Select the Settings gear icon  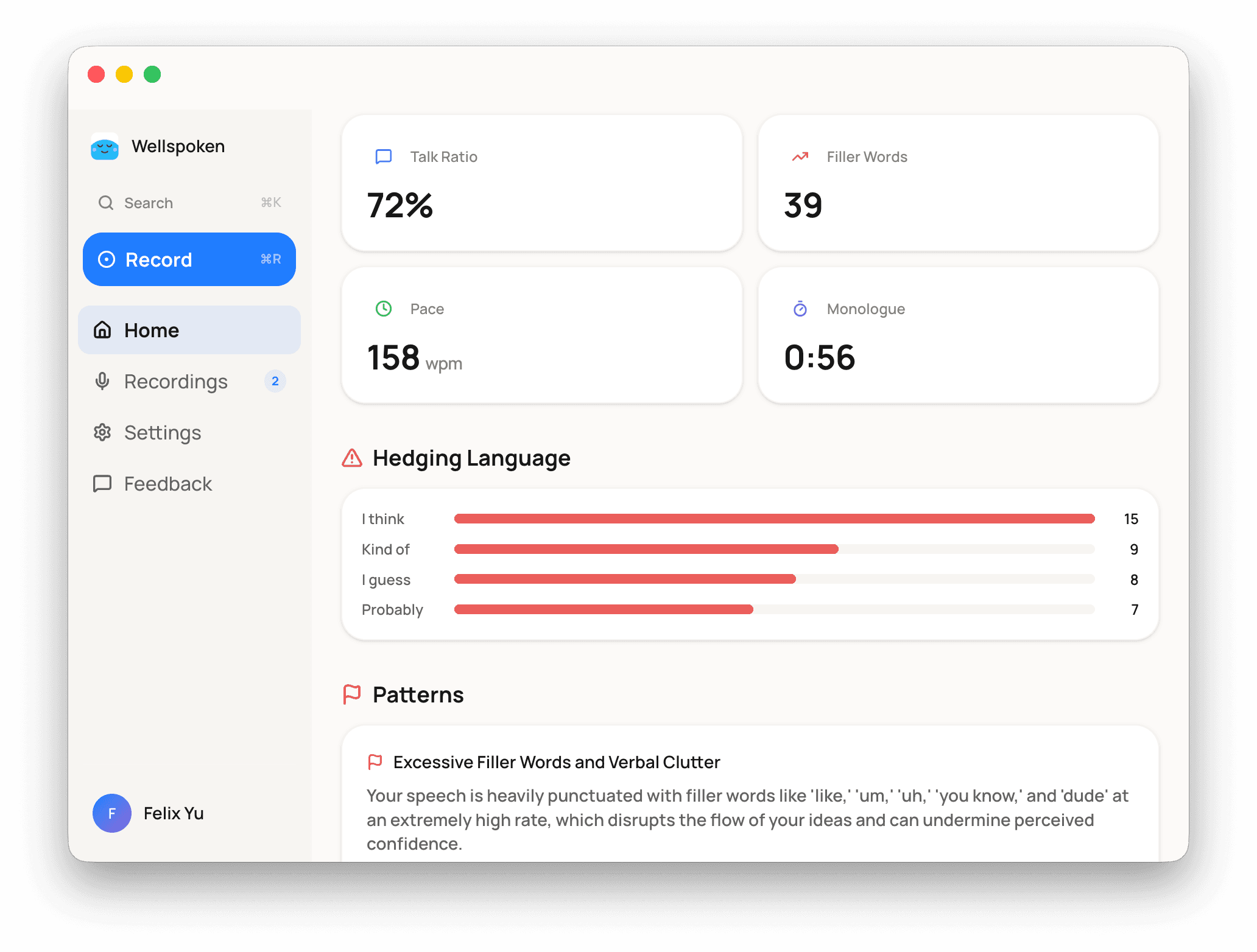[103, 432]
